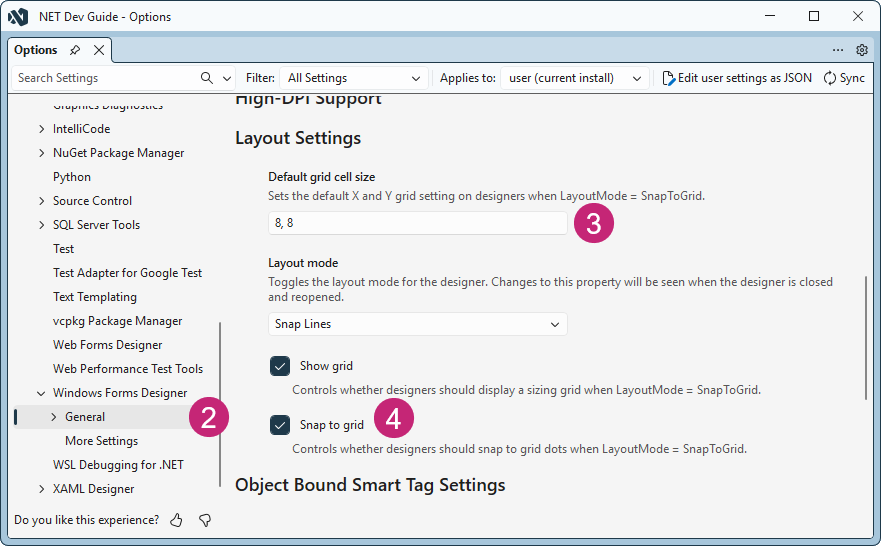The height and width of the screenshot is (546, 881).
Task: Click the search magnifier icon
Action: (207, 78)
